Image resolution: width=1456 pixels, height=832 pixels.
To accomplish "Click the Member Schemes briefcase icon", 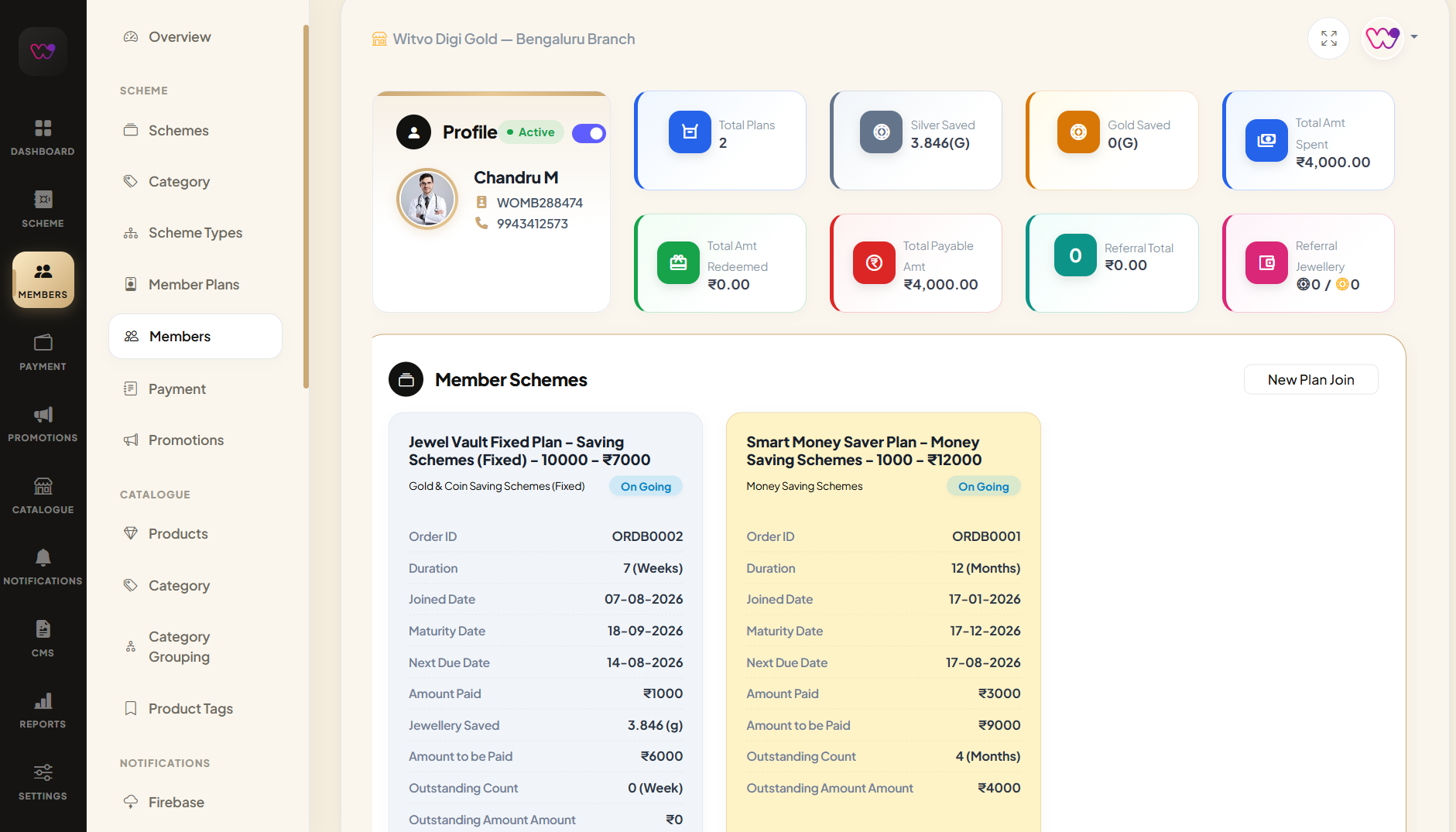I will pyautogui.click(x=406, y=379).
